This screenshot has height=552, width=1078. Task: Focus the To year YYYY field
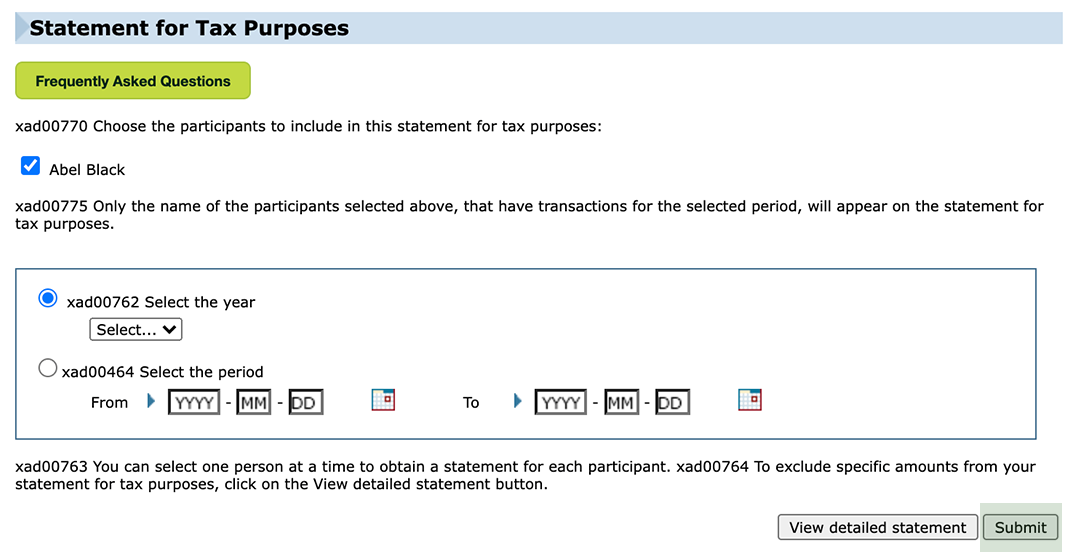(x=561, y=403)
